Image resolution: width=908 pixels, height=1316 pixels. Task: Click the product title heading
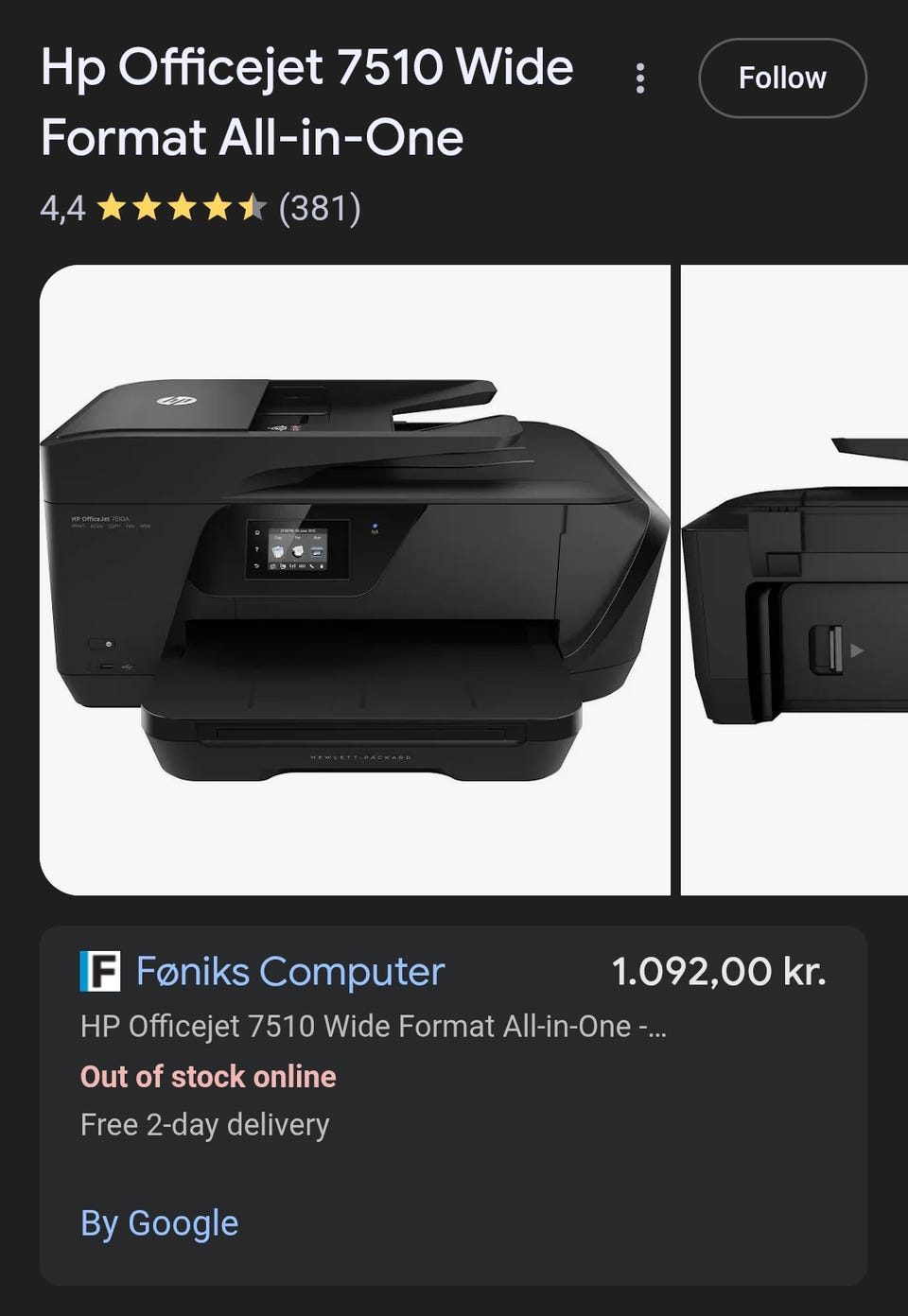pos(307,102)
